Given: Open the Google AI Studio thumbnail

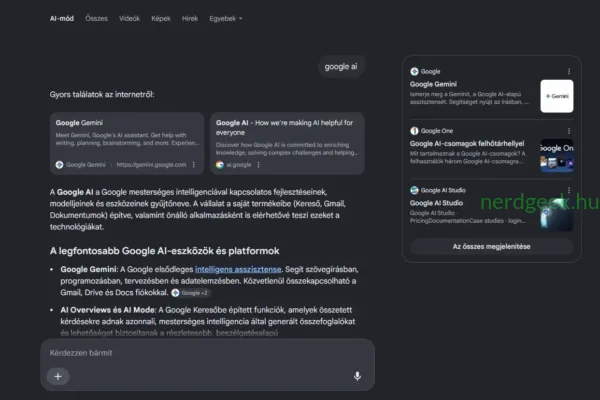Looking at the screenshot, I should click(x=557, y=215).
